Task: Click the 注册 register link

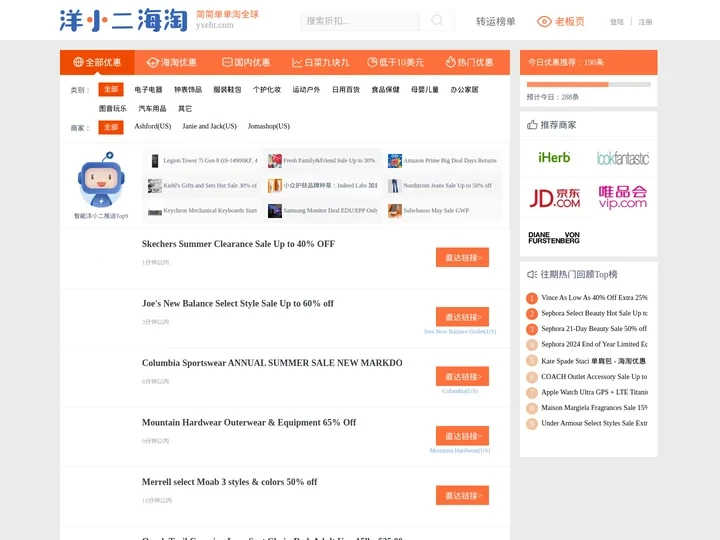Action: (x=645, y=22)
